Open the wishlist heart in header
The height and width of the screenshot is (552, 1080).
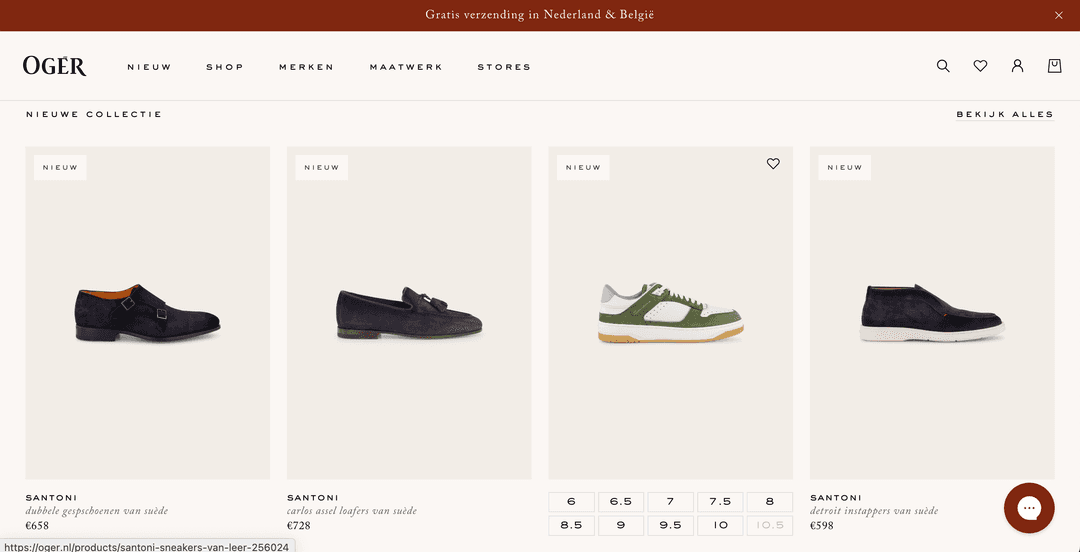tap(980, 66)
